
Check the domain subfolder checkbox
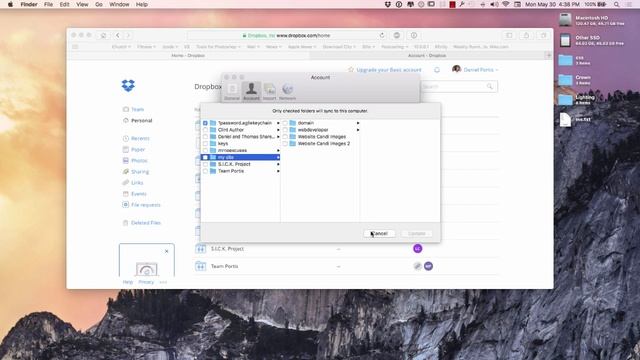pos(285,123)
